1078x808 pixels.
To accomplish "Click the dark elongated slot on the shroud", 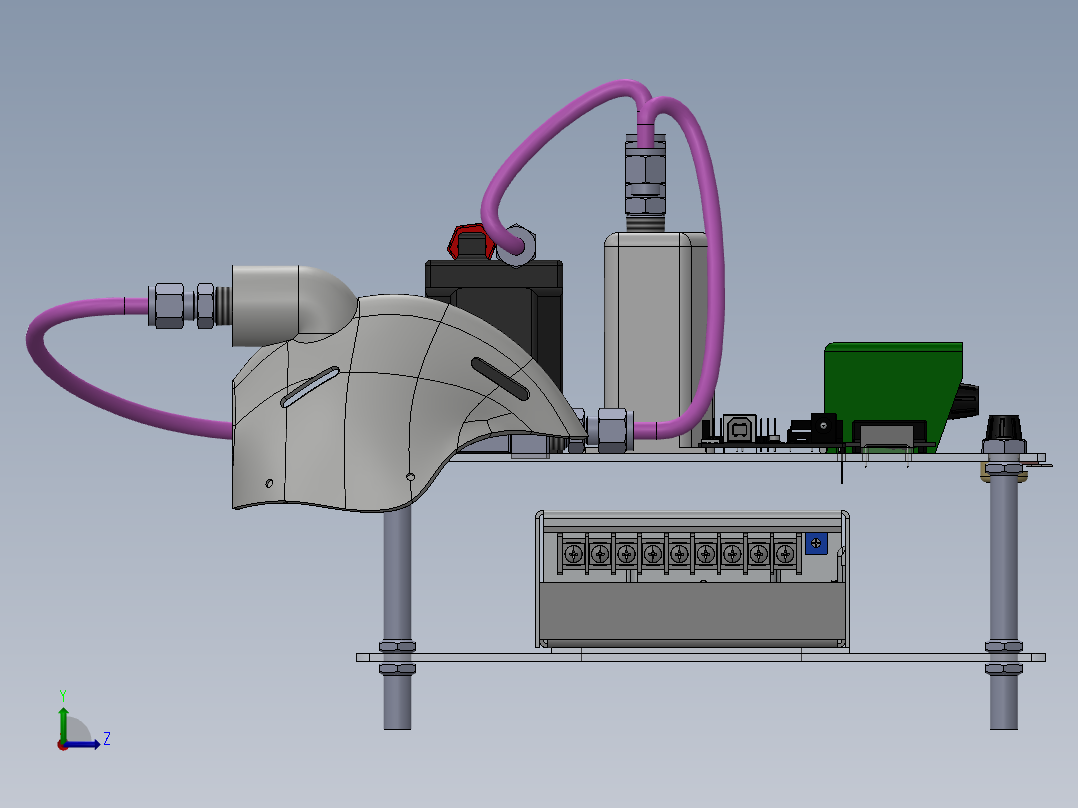I will (x=500, y=378).
